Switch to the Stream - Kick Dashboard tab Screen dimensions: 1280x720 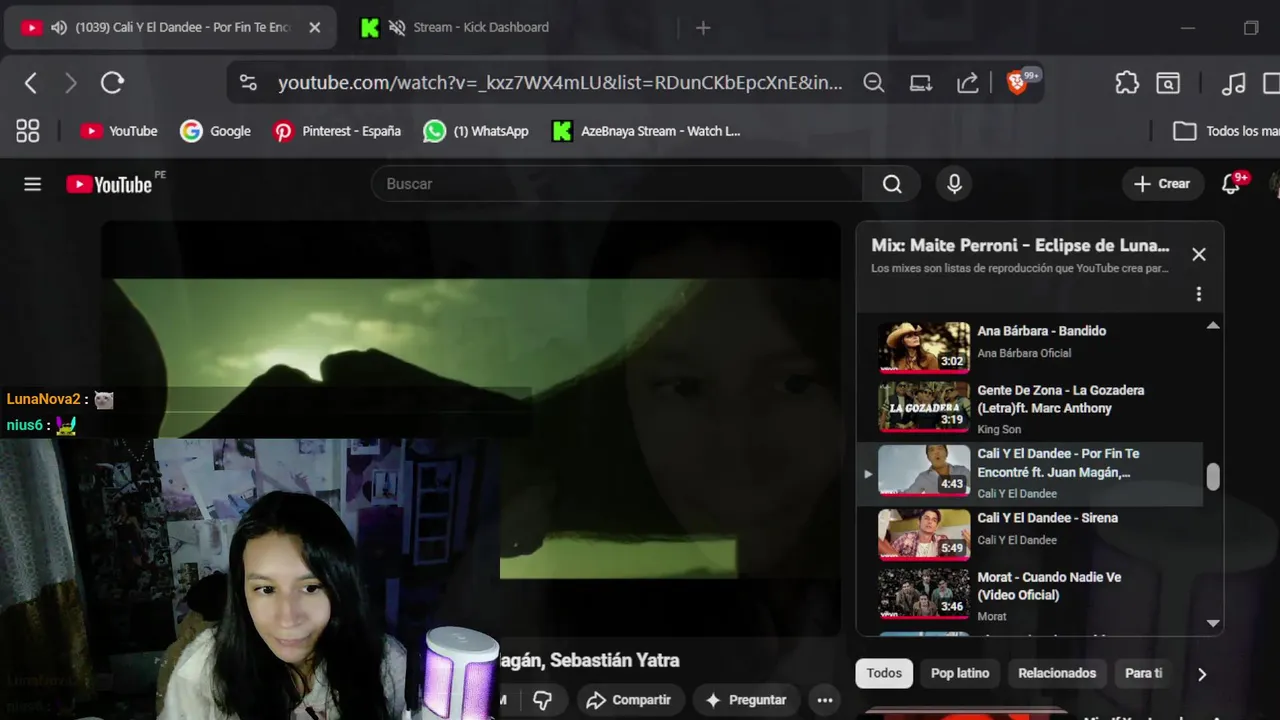[481, 27]
